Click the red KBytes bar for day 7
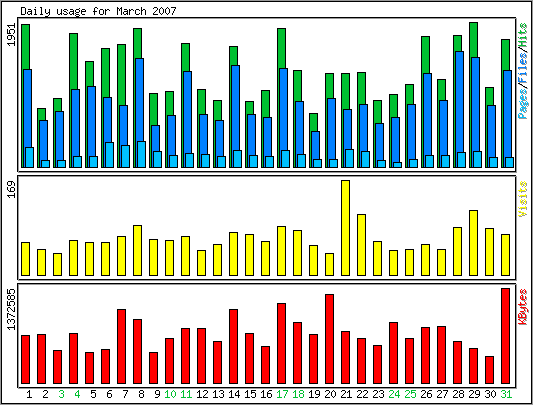533x405 pixels. click(121, 347)
